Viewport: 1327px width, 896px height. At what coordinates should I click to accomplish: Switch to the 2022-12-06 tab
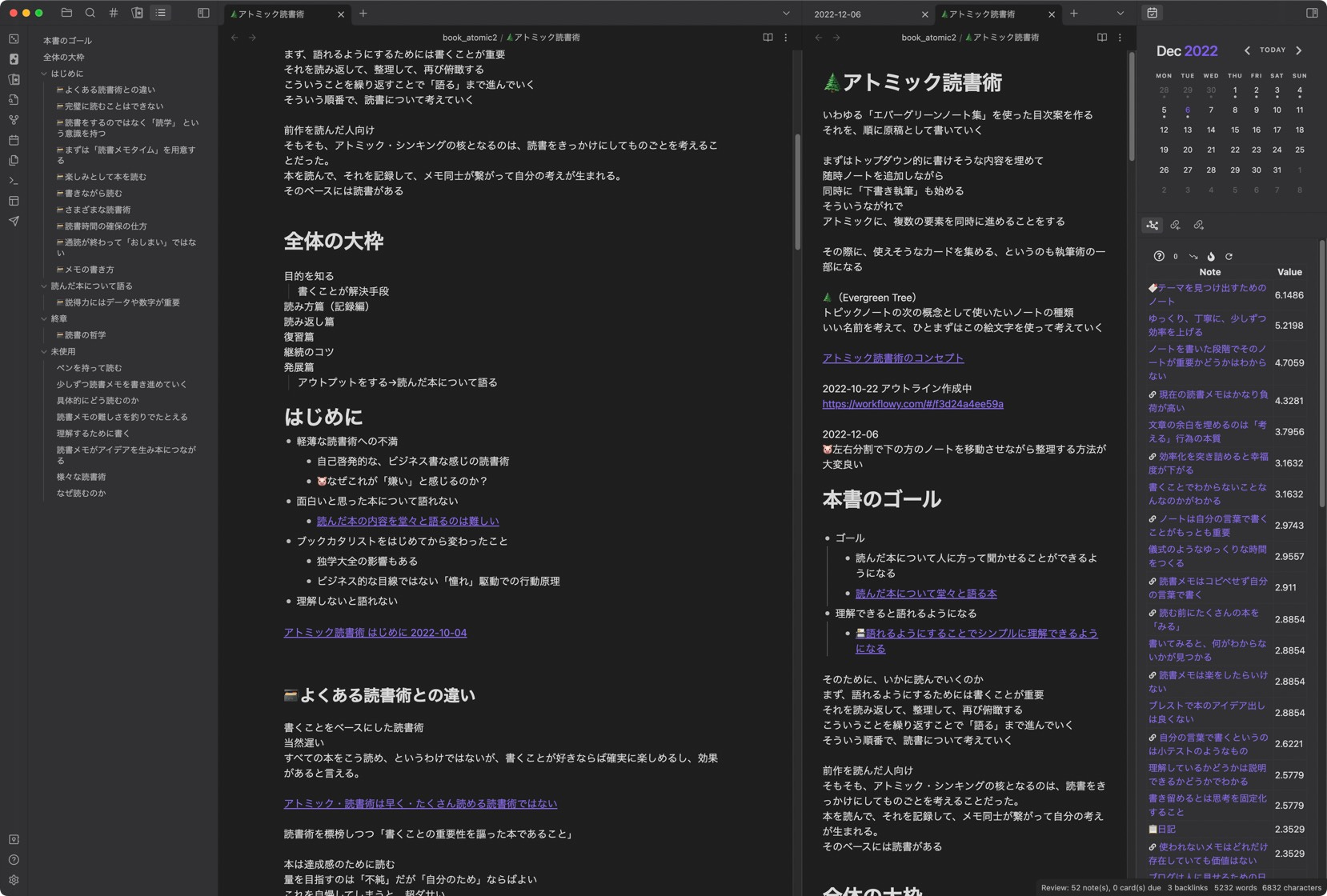868,14
